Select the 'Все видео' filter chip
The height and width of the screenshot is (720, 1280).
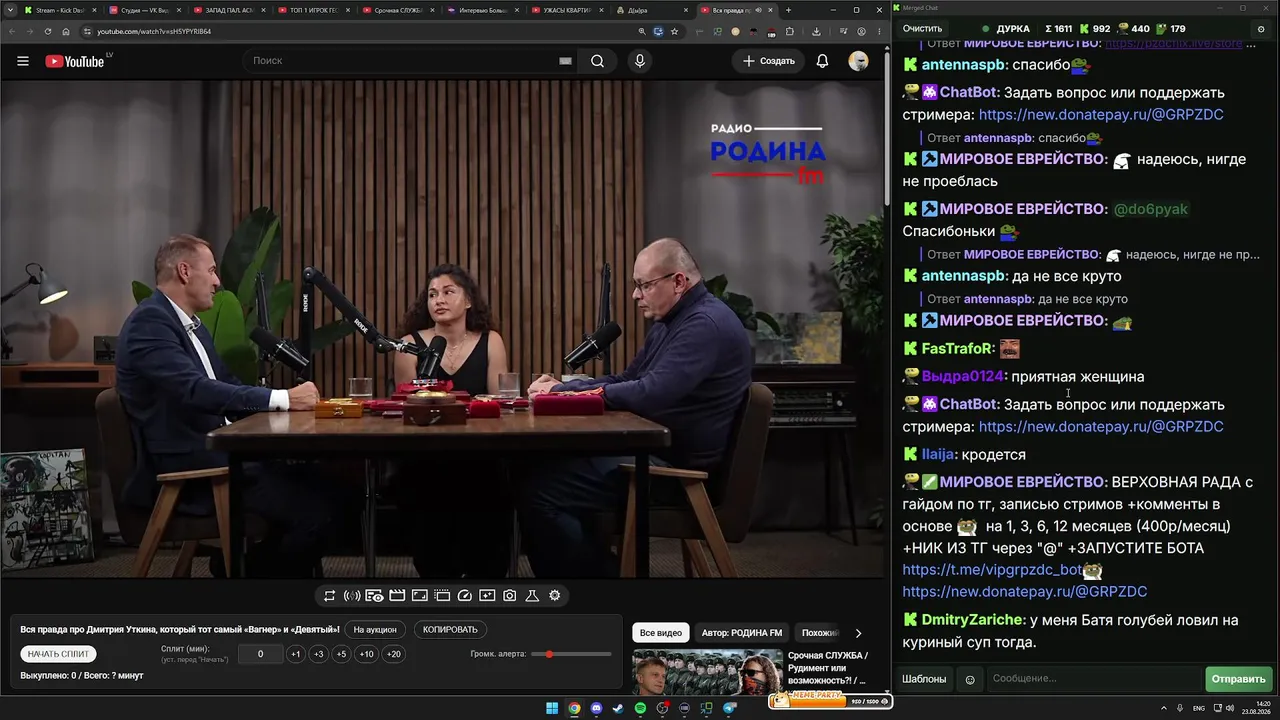661,633
